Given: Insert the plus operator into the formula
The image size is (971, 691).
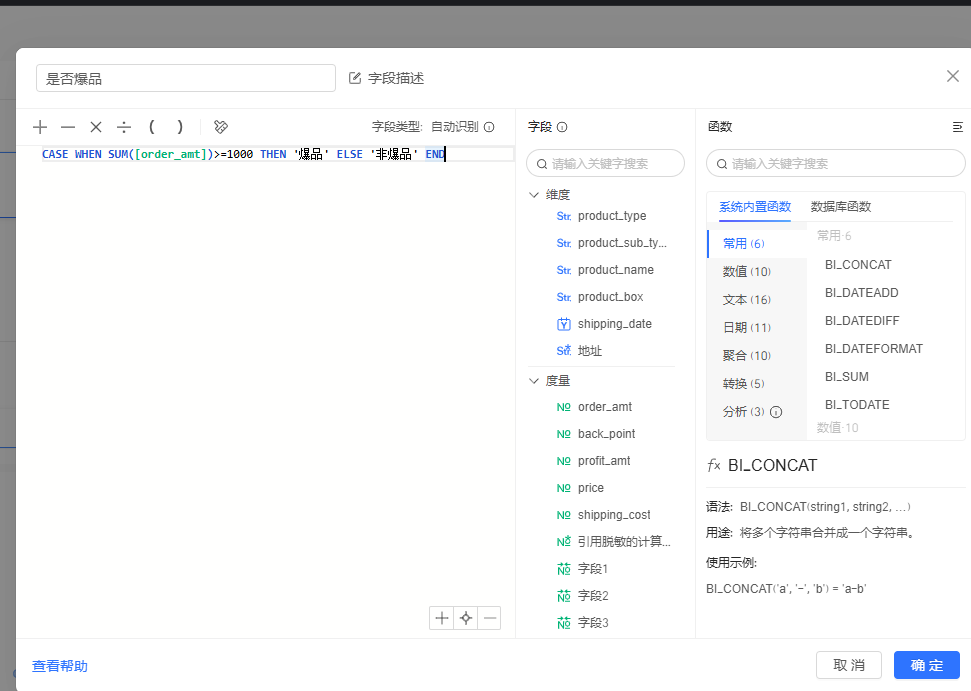Looking at the screenshot, I should [40, 127].
